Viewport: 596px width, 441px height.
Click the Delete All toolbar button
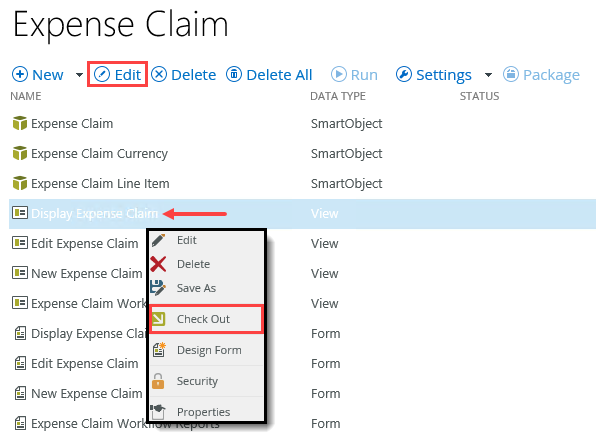coord(269,75)
